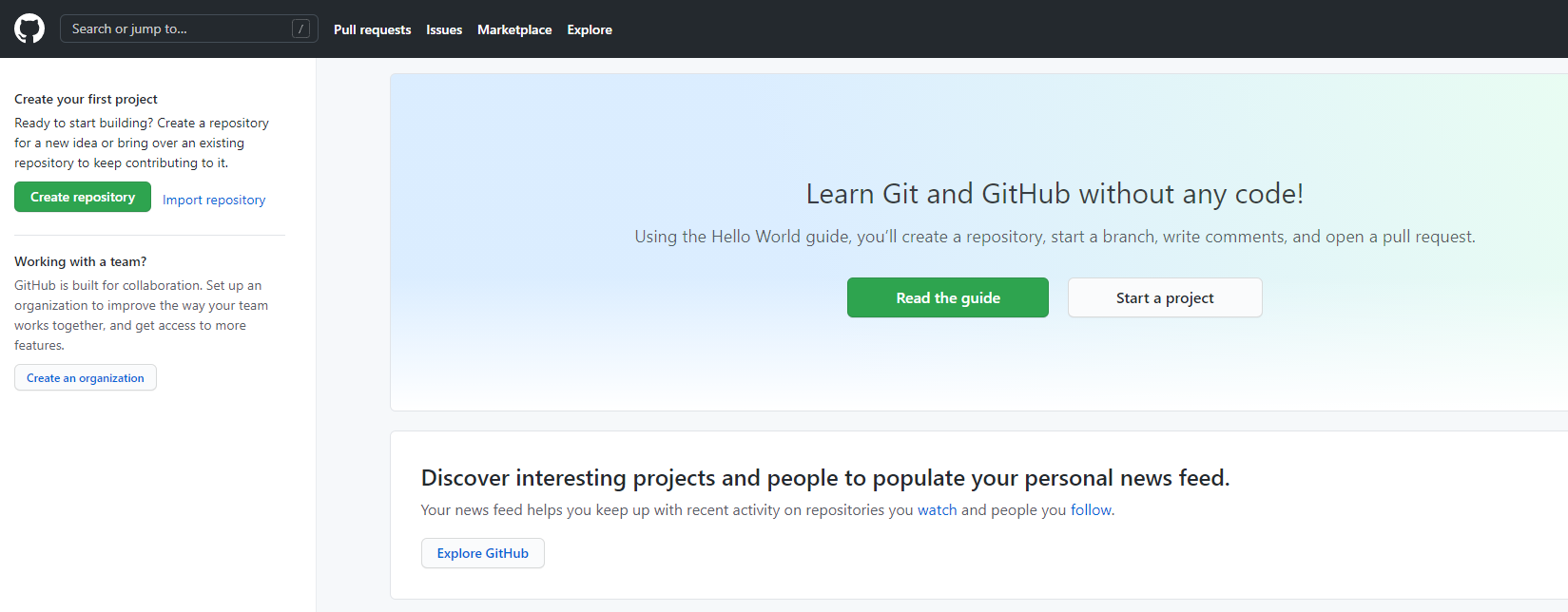1568x612 pixels.
Task: Open Pull requests in top navigation
Action: (372, 29)
